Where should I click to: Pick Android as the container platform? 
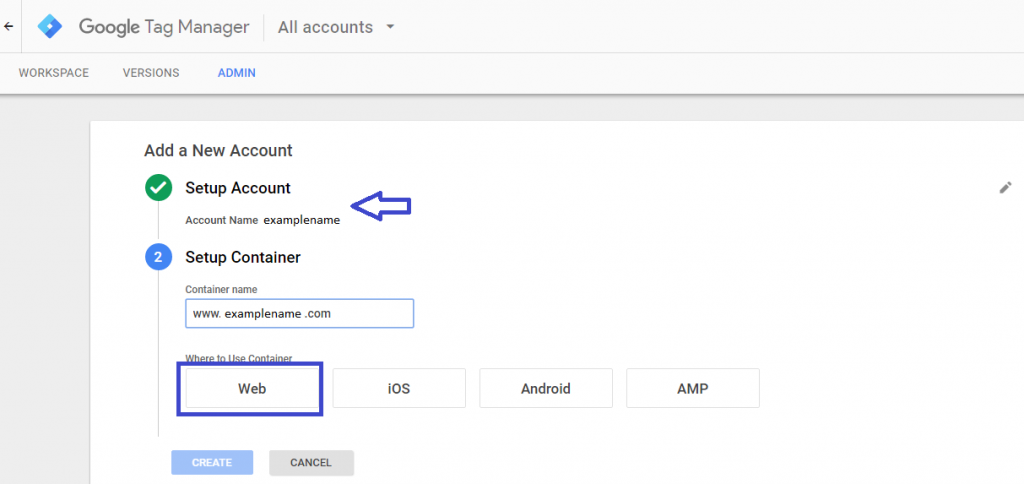545,388
